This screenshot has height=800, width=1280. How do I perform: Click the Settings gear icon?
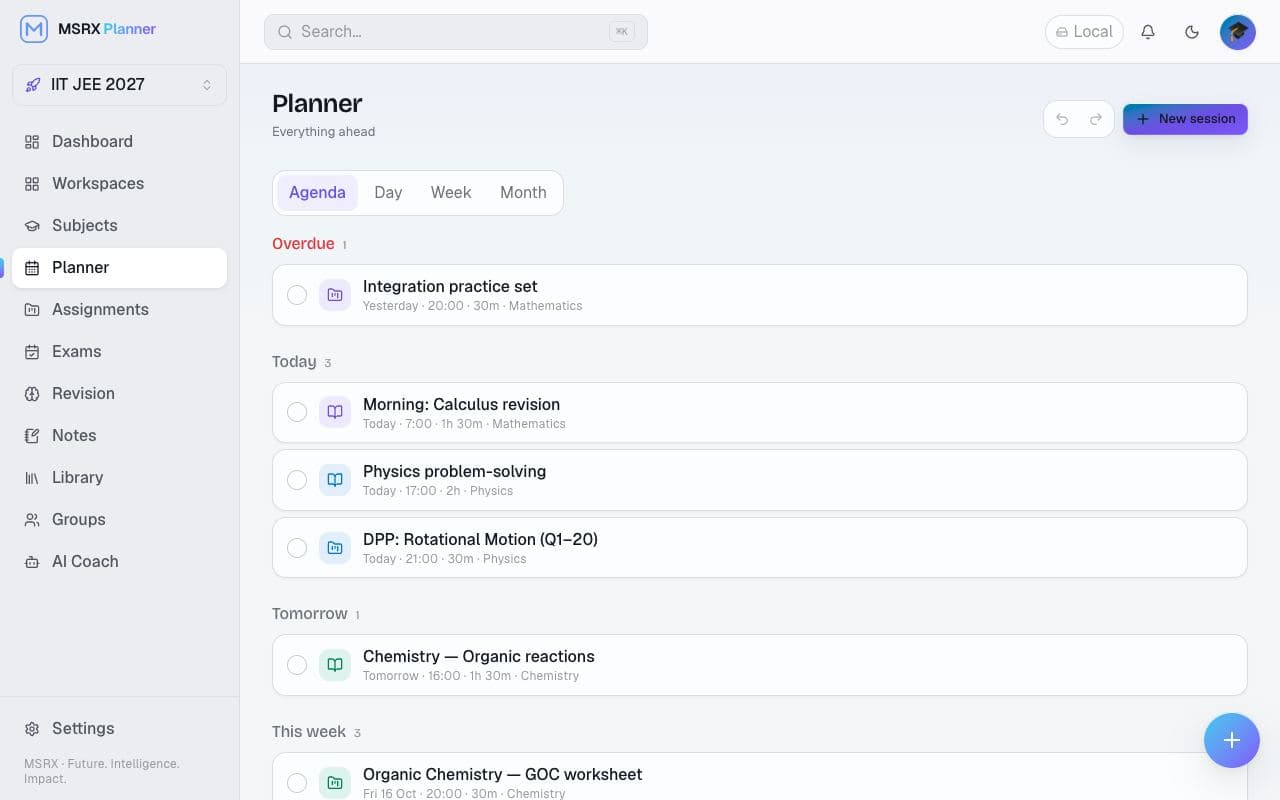pos(32,729)
